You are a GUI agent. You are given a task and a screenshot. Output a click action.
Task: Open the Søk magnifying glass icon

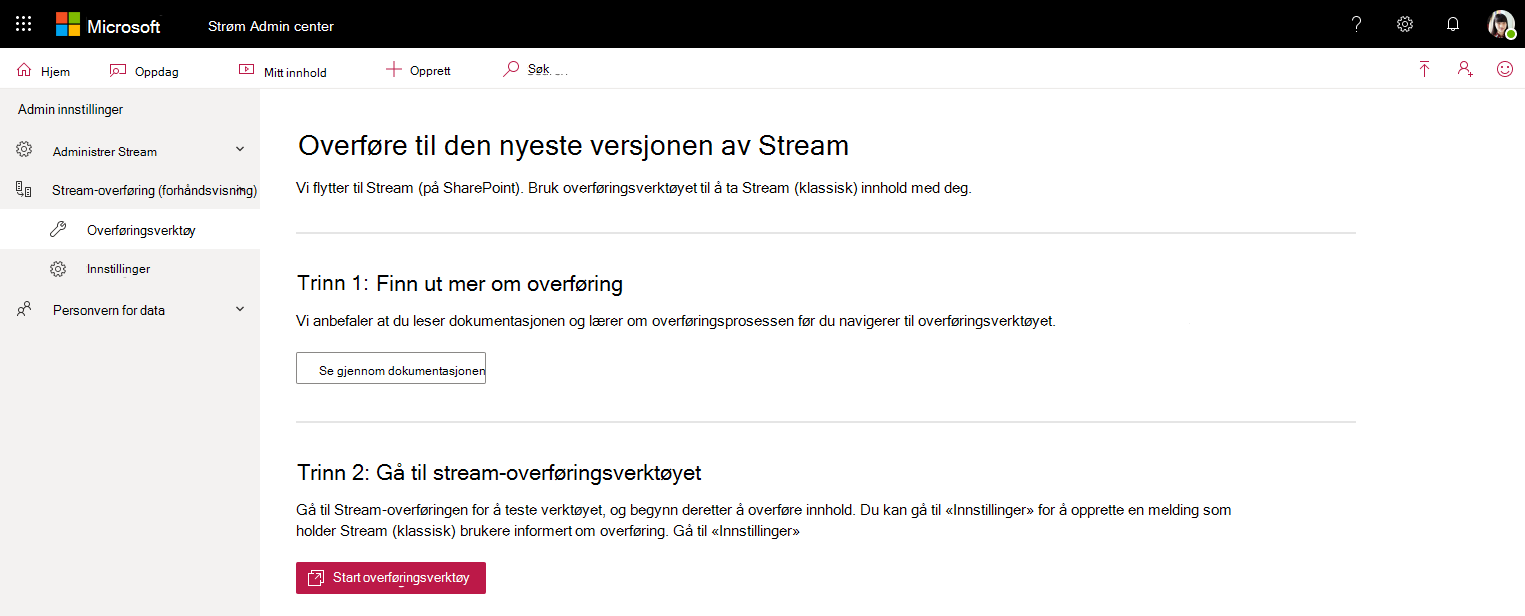tap(512, 68)
